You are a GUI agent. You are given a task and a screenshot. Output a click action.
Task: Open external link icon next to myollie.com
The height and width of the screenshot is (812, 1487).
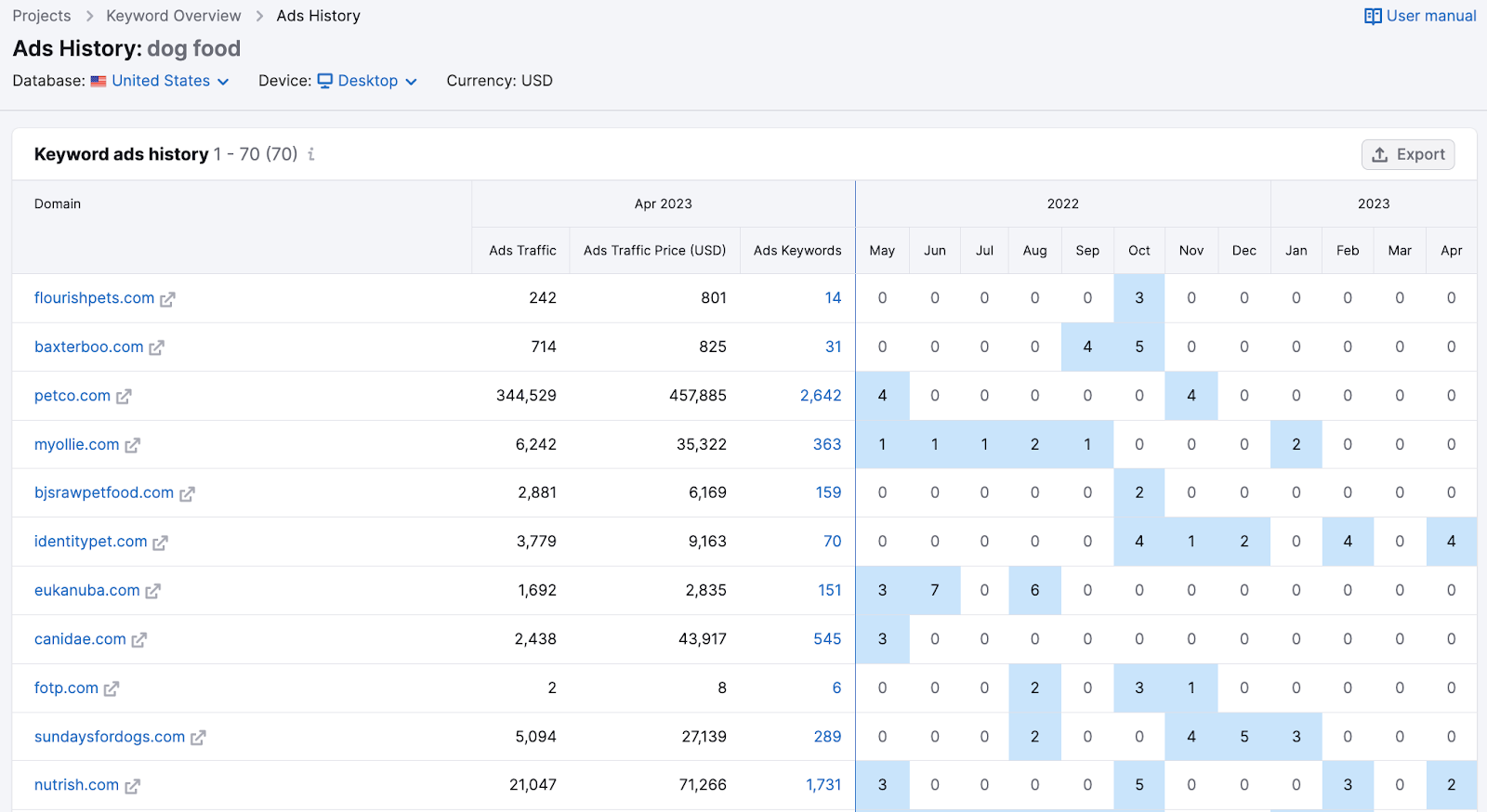pos(132,446)
